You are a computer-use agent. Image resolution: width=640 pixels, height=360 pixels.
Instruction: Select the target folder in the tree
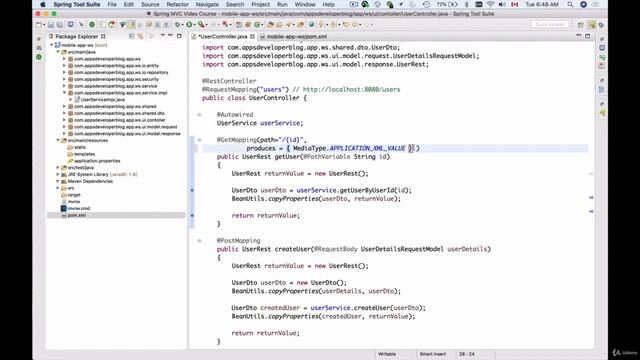tap(74, 195)
